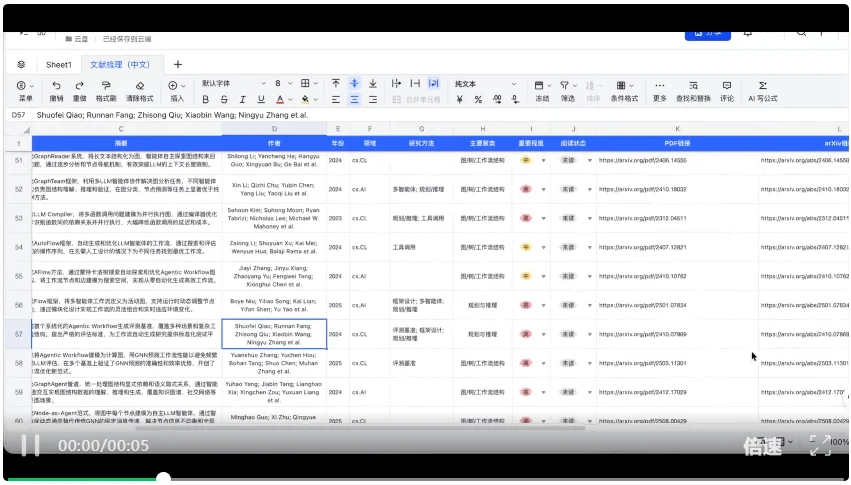Add a new sheet with plus button
Screen dimensions: 851x485
point(177,65)
